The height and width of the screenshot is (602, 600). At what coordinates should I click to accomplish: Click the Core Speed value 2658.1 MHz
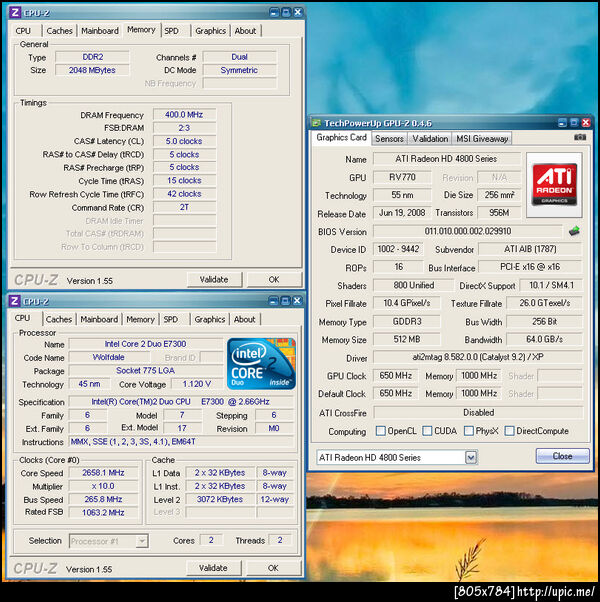click(103, 473)
